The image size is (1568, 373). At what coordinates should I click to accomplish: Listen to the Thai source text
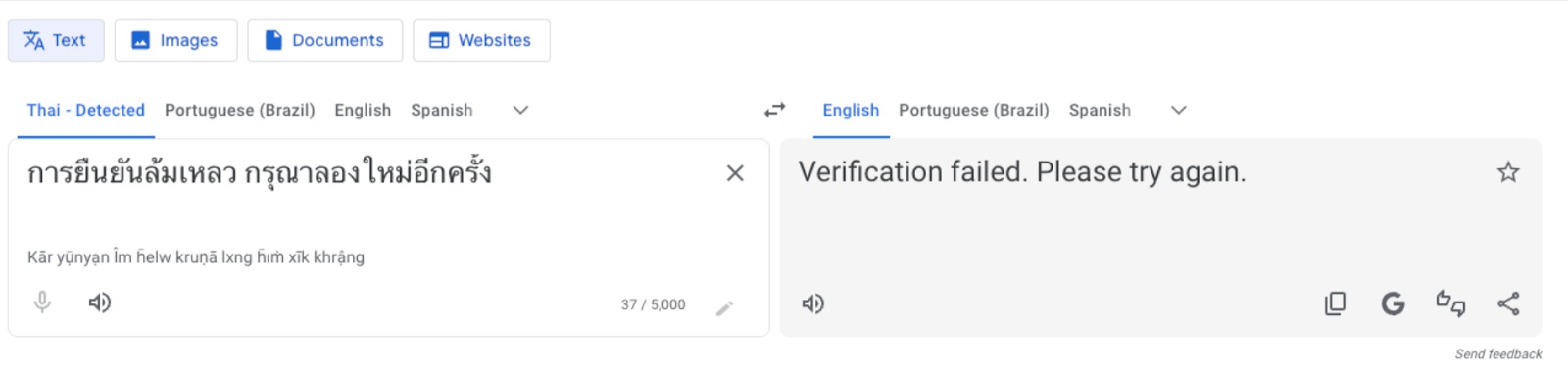tap(100, 303)
